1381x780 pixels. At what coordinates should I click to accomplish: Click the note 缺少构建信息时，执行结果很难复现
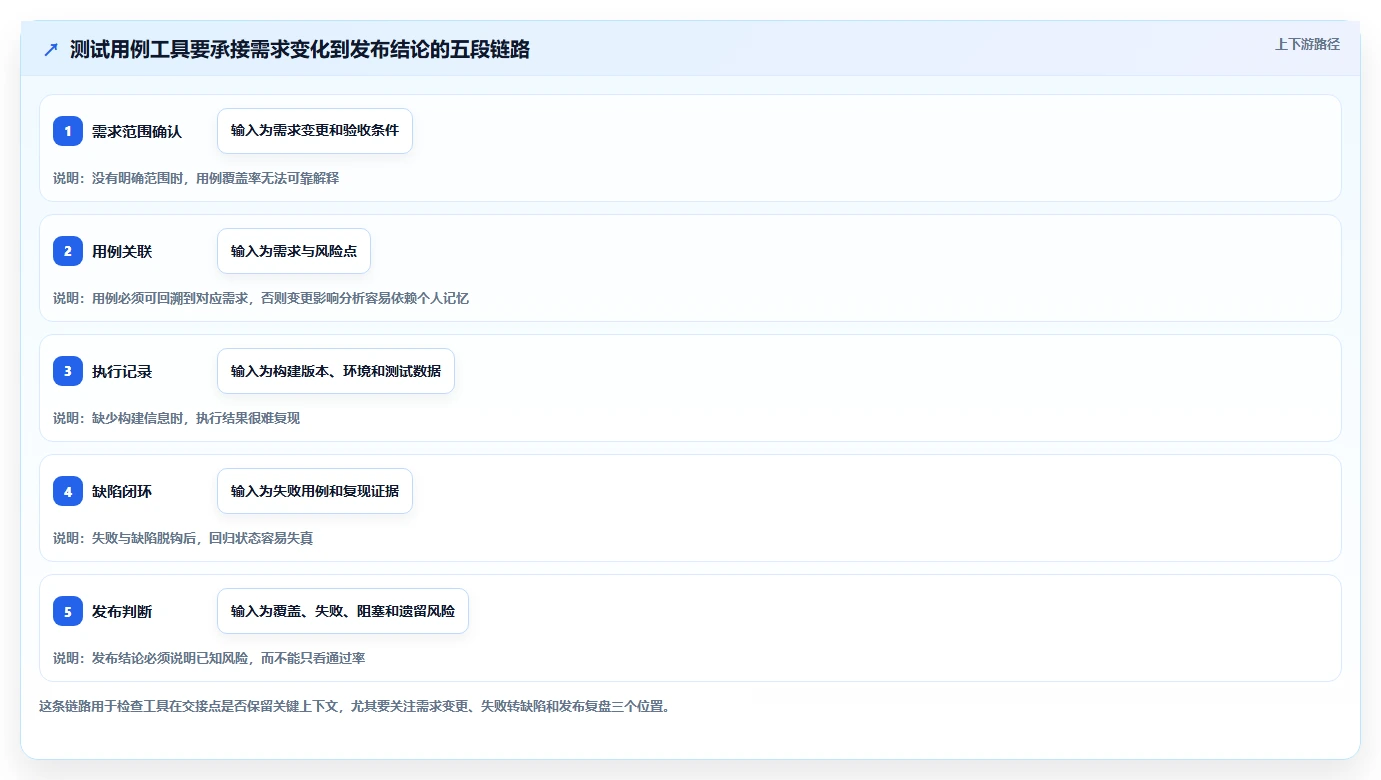point(177,418)
